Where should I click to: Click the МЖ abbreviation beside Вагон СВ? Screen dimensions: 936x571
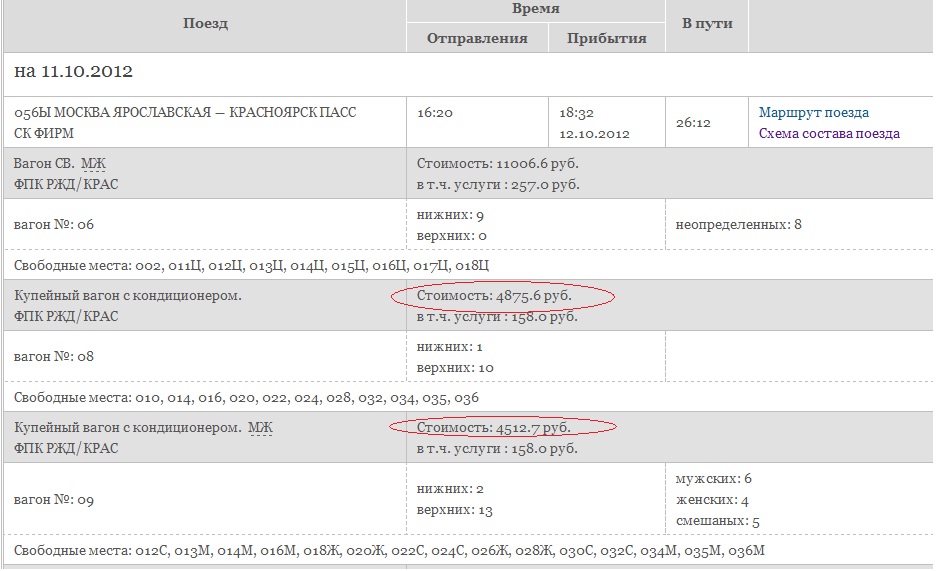(93, 163)
